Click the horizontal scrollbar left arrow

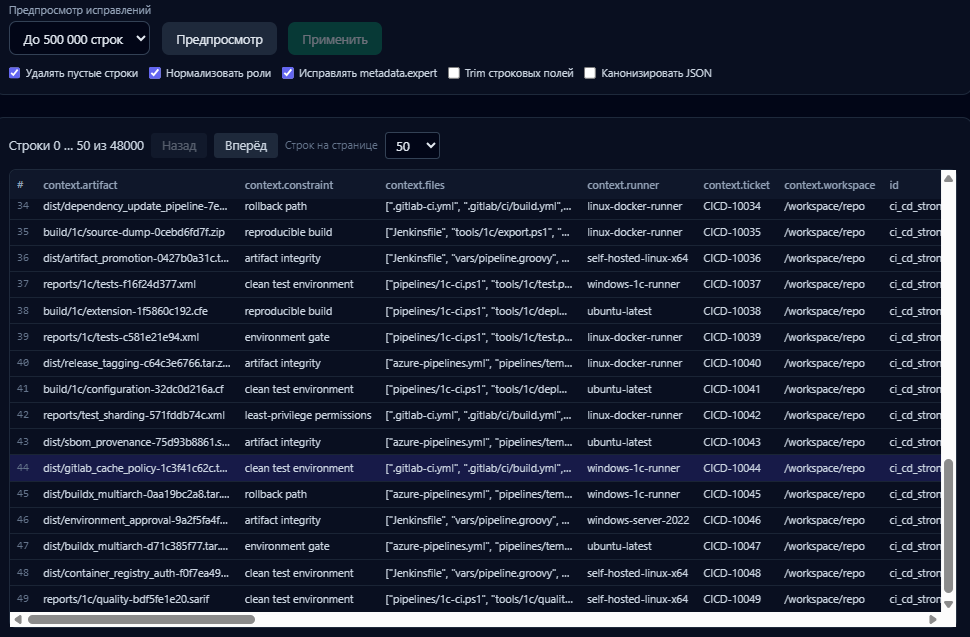click(18, 619)
